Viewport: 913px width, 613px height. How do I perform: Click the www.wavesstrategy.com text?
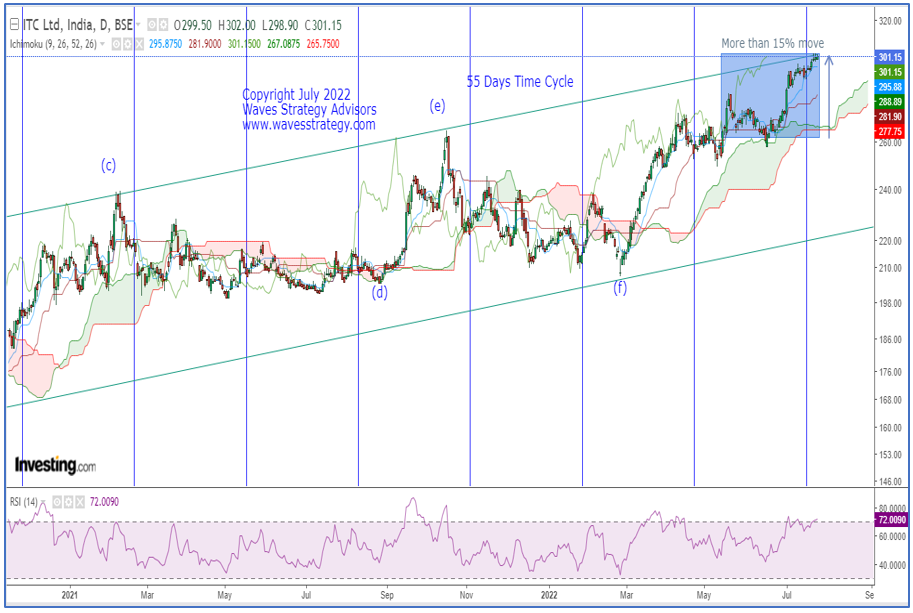pyautogui.click(x=309, y=125)
